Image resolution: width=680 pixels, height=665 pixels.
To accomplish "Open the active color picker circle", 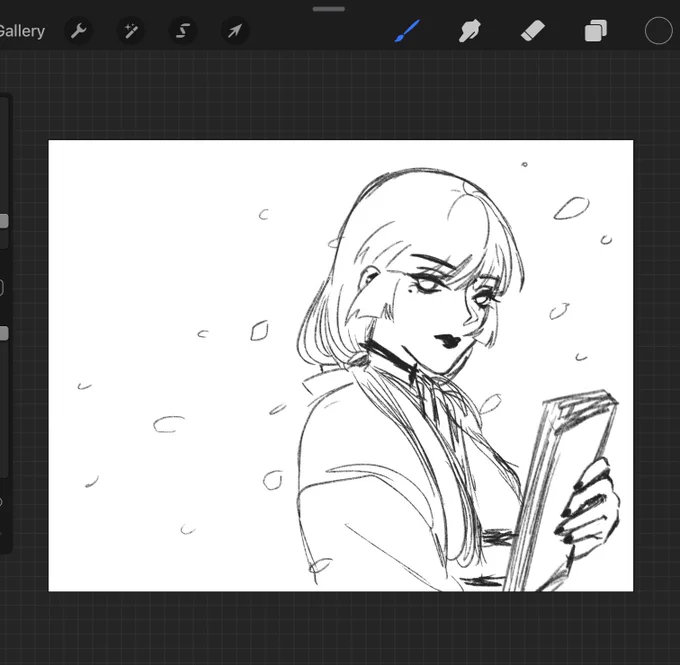I will point(658,31).
